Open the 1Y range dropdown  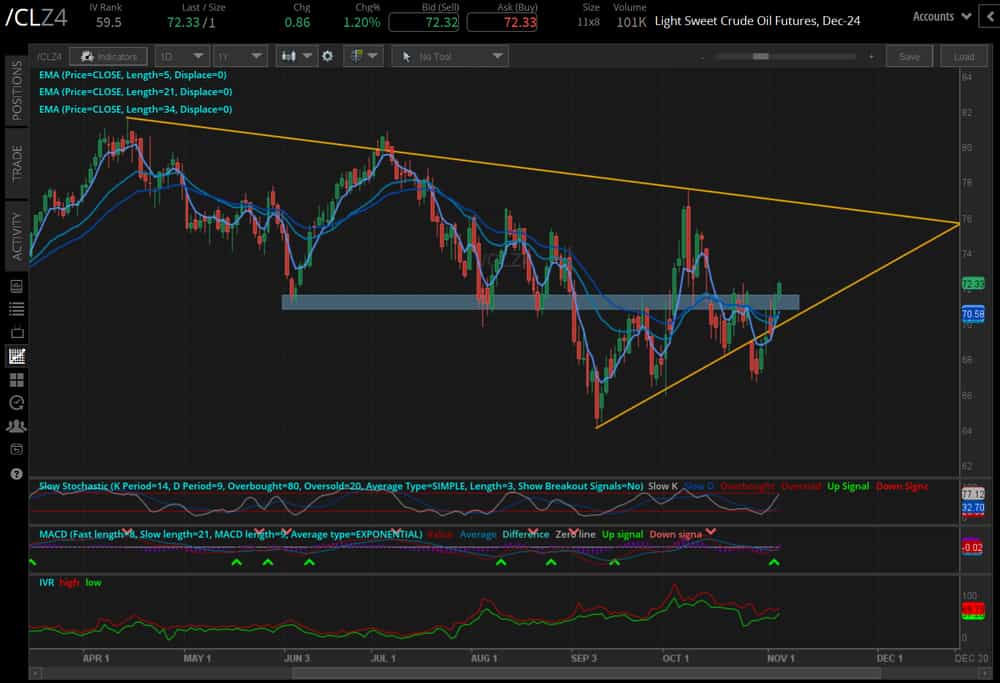240,57
